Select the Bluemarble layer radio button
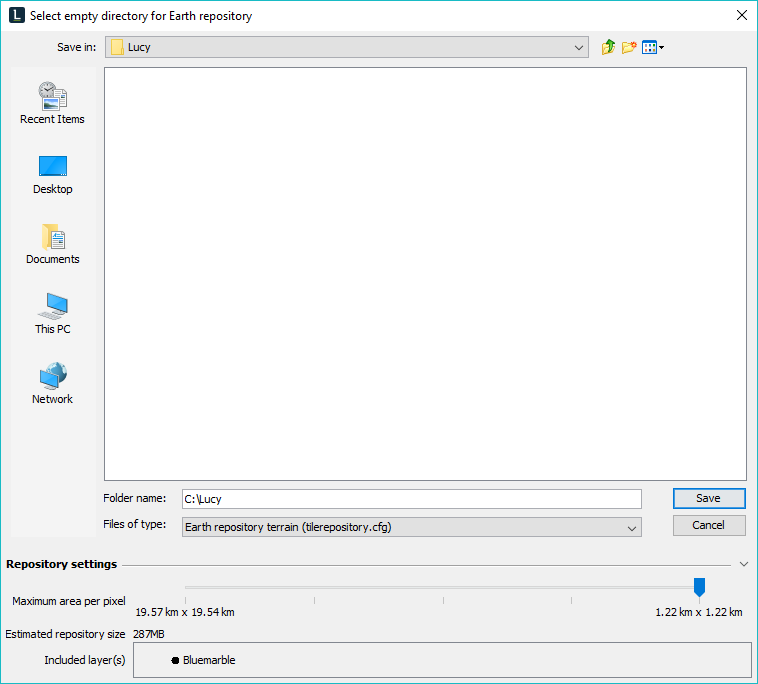Screen dimensions: 758x684 tap(175, 660)
